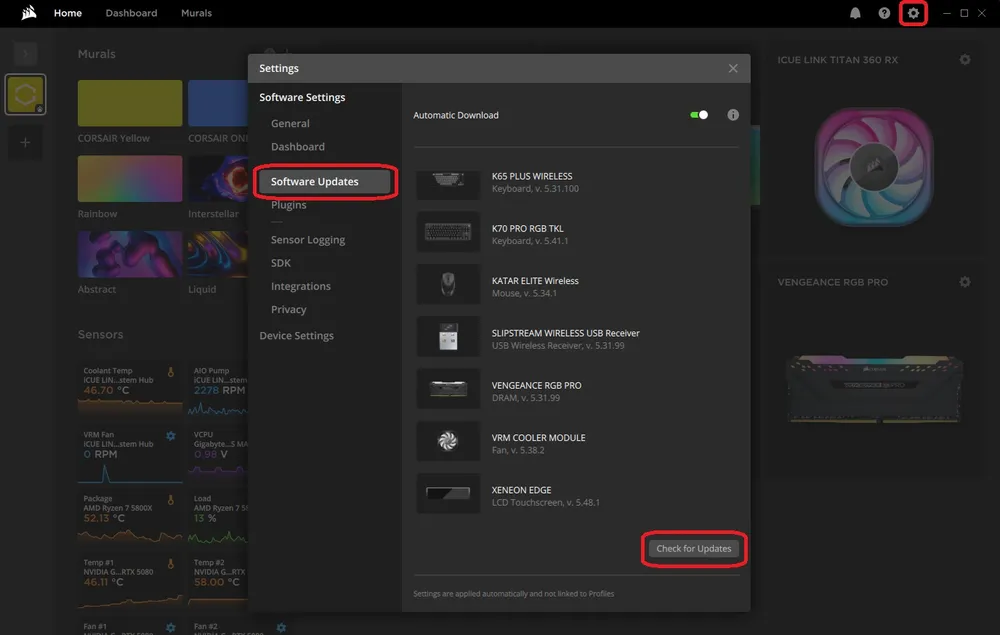Image resolution: width=1000 pixels, height=635 pixels.
Task: Open Dashboard settings section
Action: 298,147
